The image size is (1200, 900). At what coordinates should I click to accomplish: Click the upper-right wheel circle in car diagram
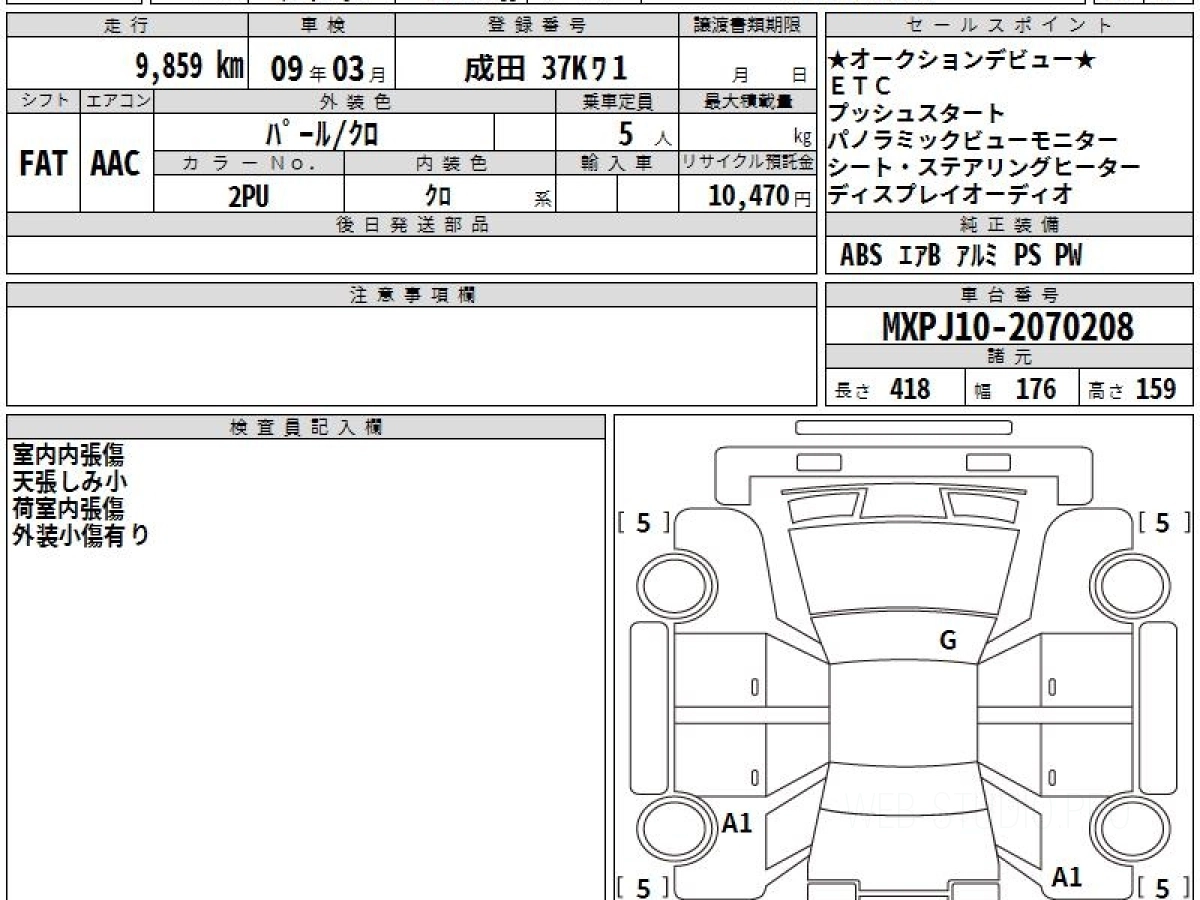click(1128, 583)
